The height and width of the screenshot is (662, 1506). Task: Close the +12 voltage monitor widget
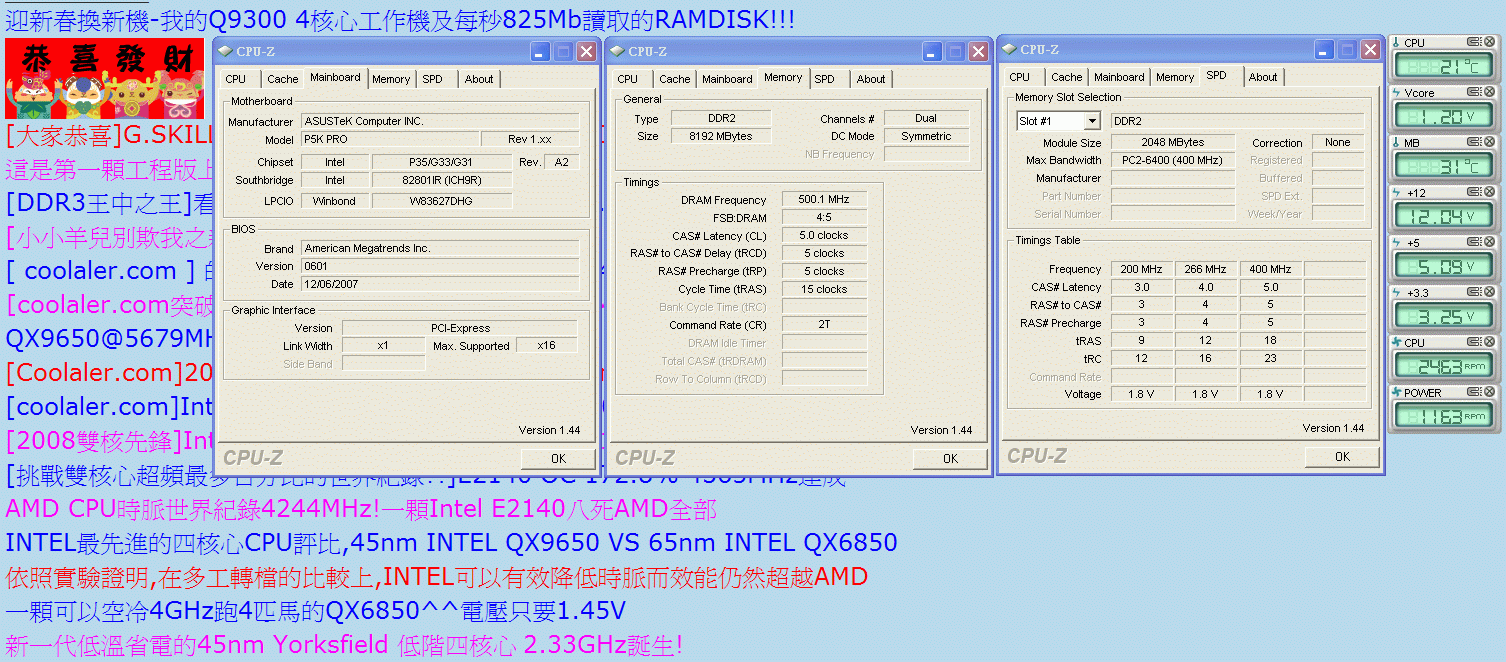tap(1489, 192)
